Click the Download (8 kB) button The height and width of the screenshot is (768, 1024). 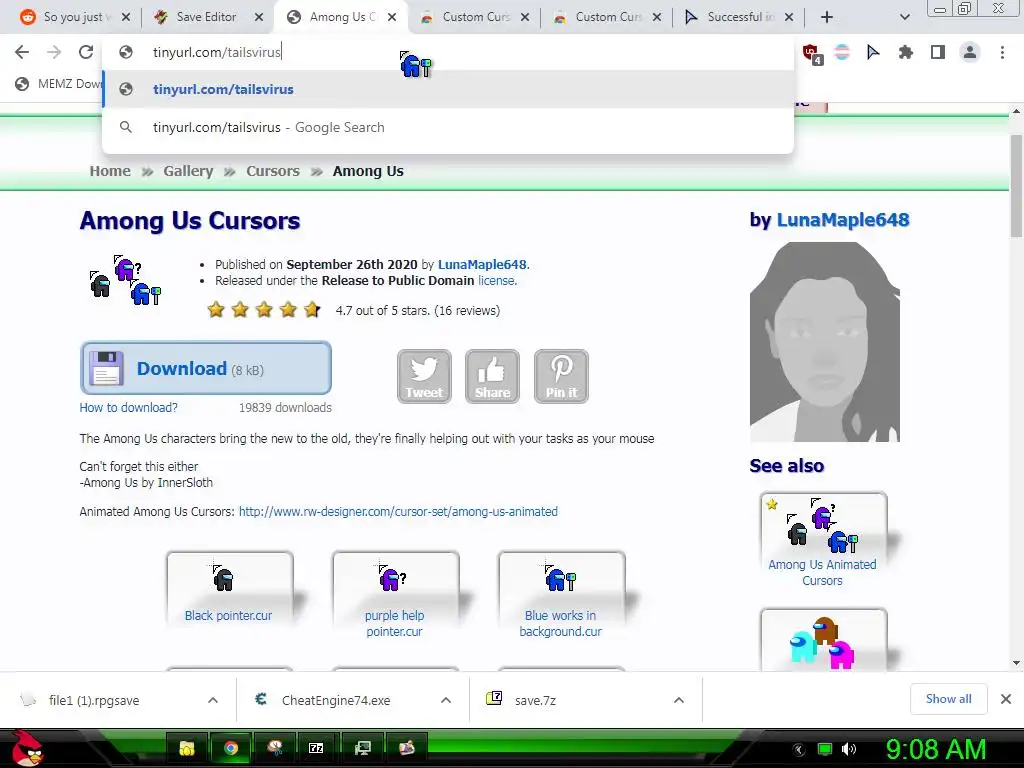coord(206,368)
